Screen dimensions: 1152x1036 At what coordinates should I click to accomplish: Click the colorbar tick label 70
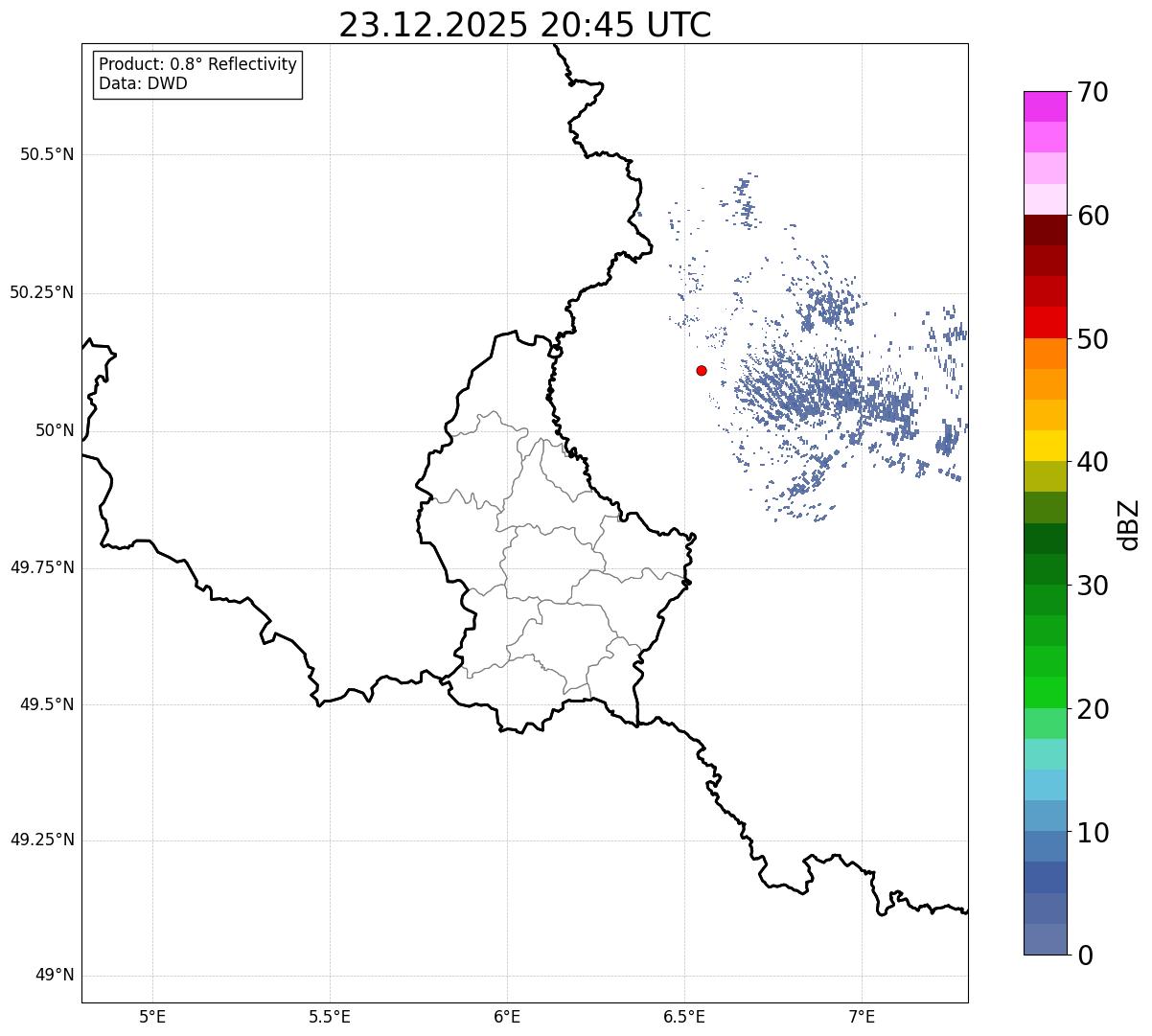(x=1094, y=92)
